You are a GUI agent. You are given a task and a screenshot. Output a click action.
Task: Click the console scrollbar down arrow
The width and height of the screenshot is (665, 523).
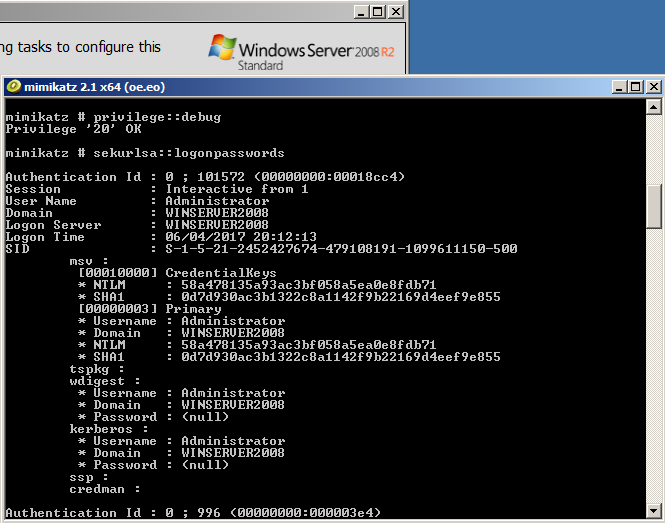654,511
